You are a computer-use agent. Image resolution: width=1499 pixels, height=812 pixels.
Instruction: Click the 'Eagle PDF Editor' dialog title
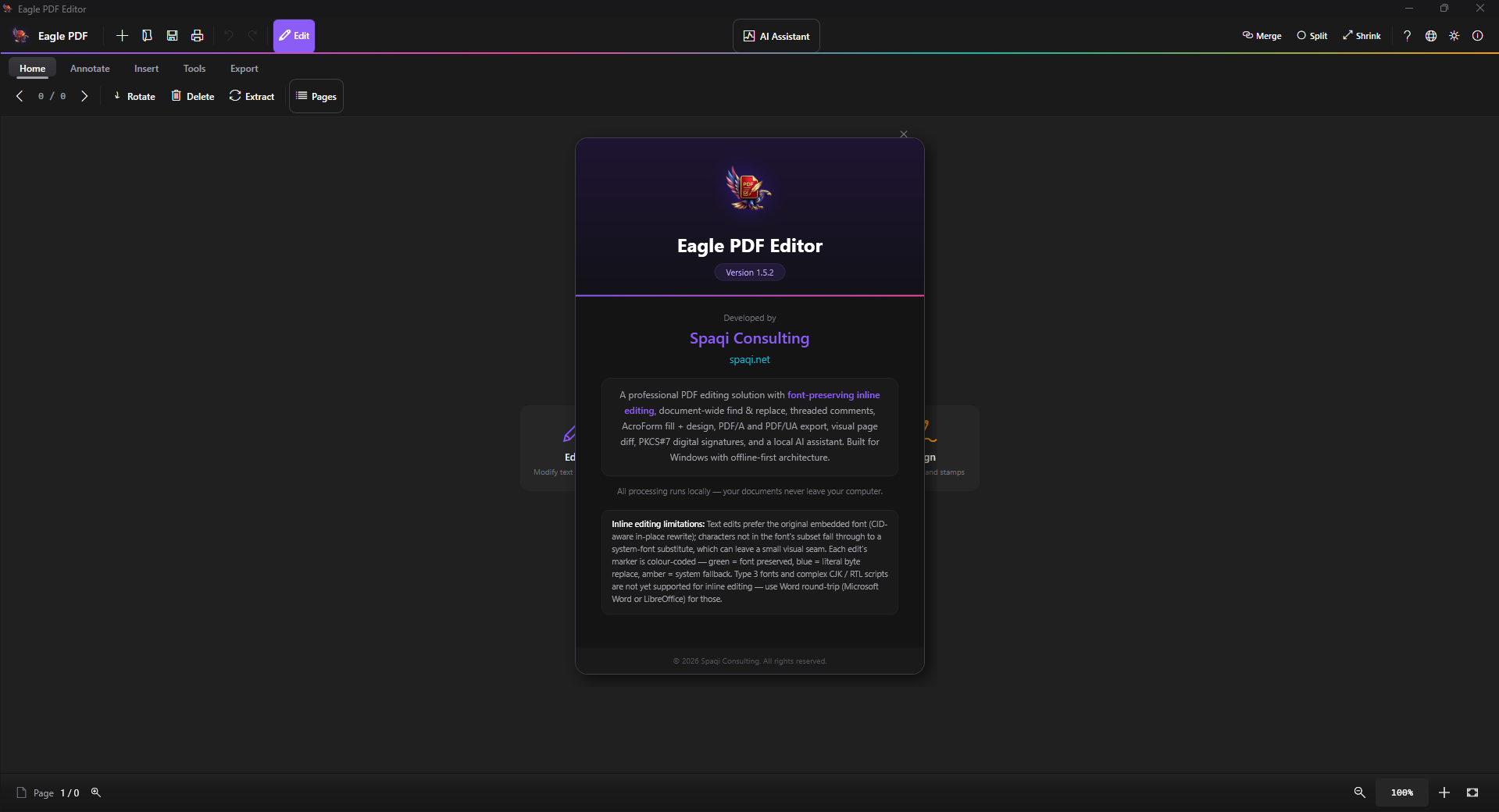point(750,246)
